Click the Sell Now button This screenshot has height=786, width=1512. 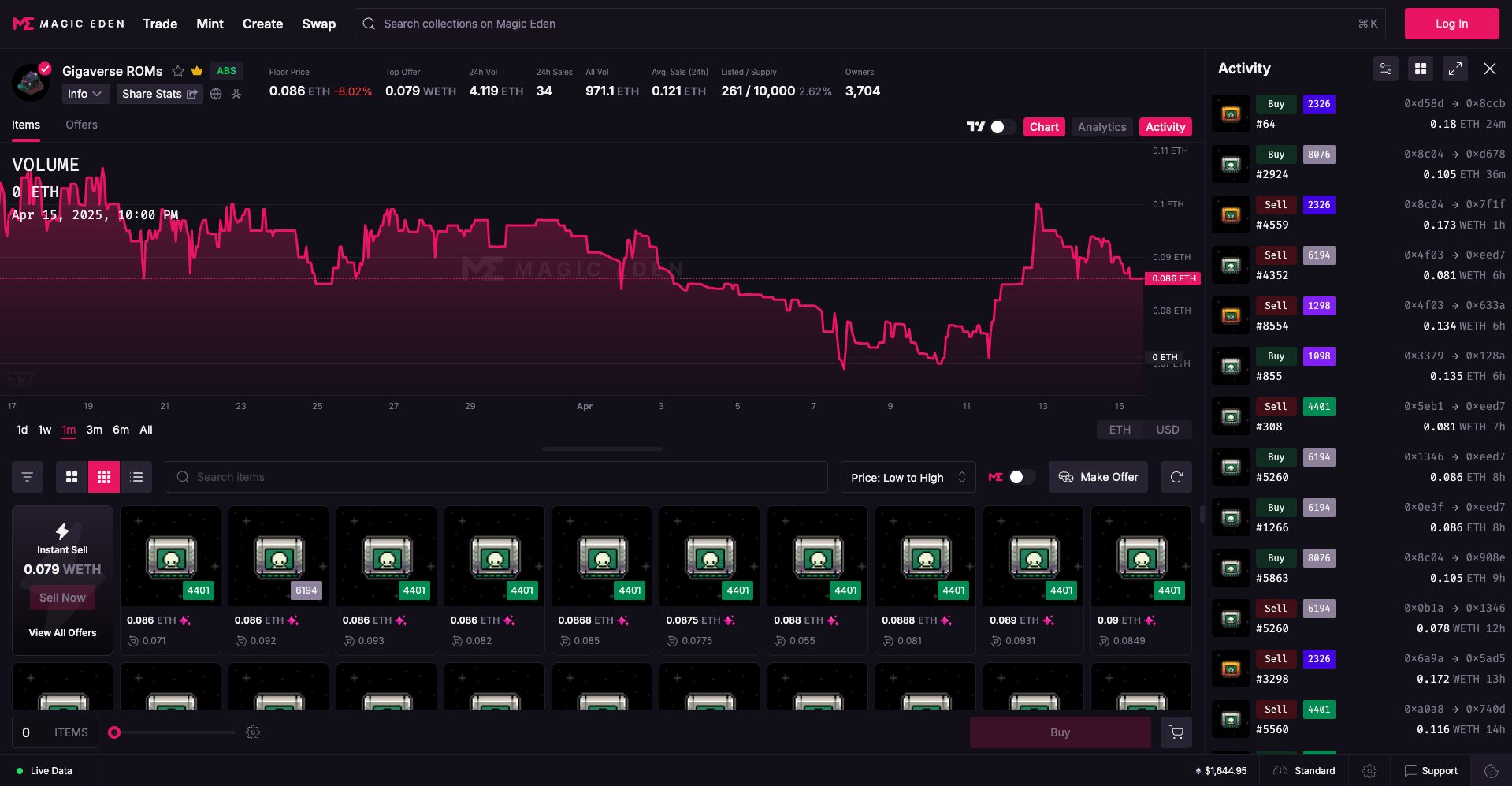[x=62, y=598]
